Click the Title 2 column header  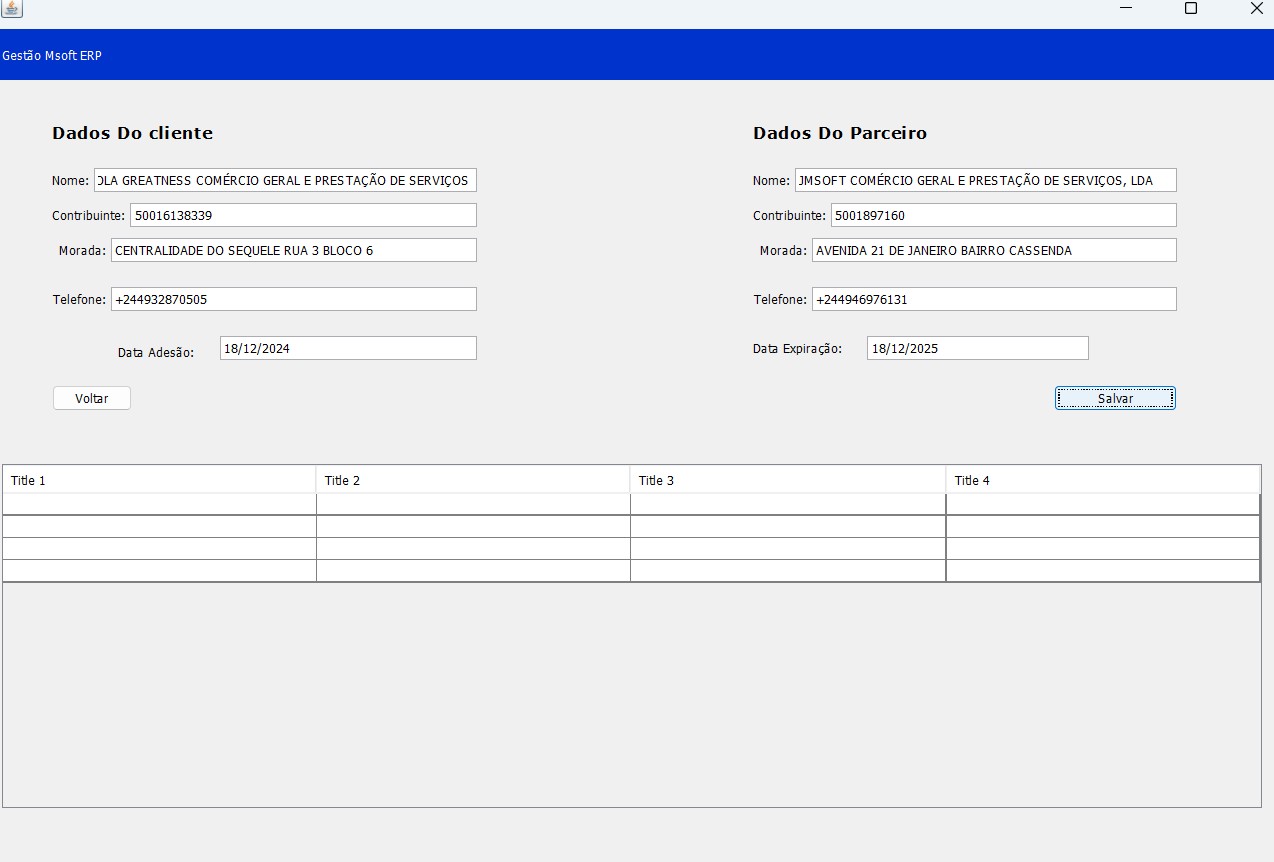click(472, 480)
